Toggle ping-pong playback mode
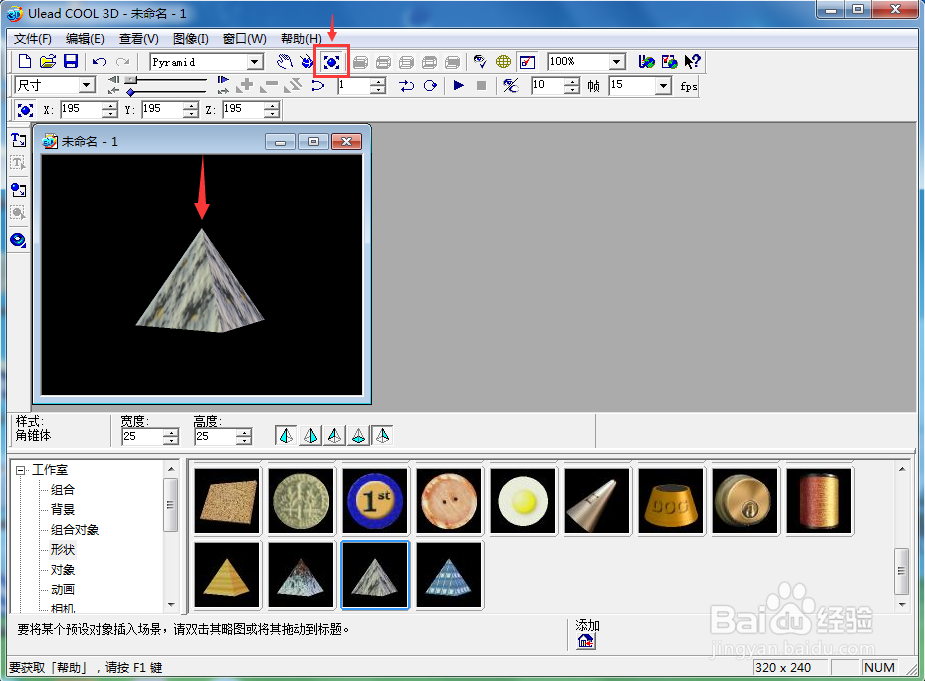 406,86
